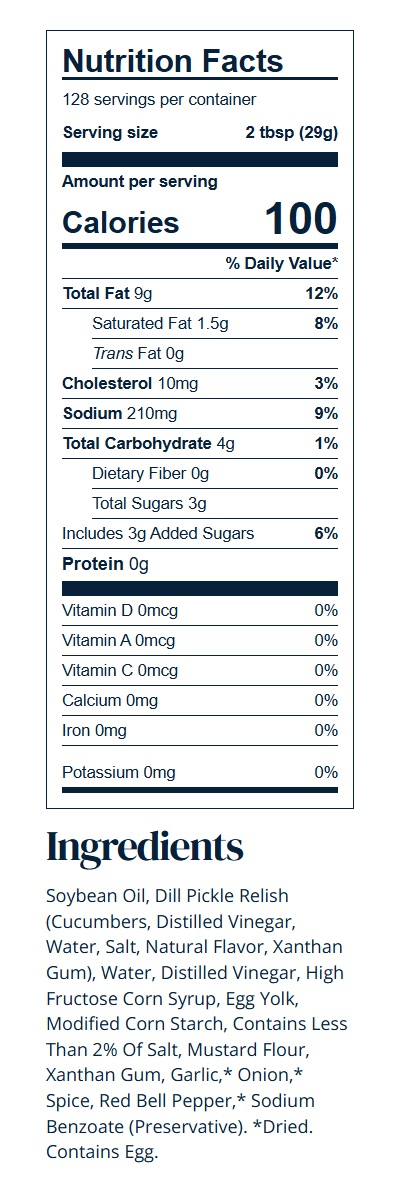Click the Ingredients heading

pyautogui.click(x=145, y=849)
